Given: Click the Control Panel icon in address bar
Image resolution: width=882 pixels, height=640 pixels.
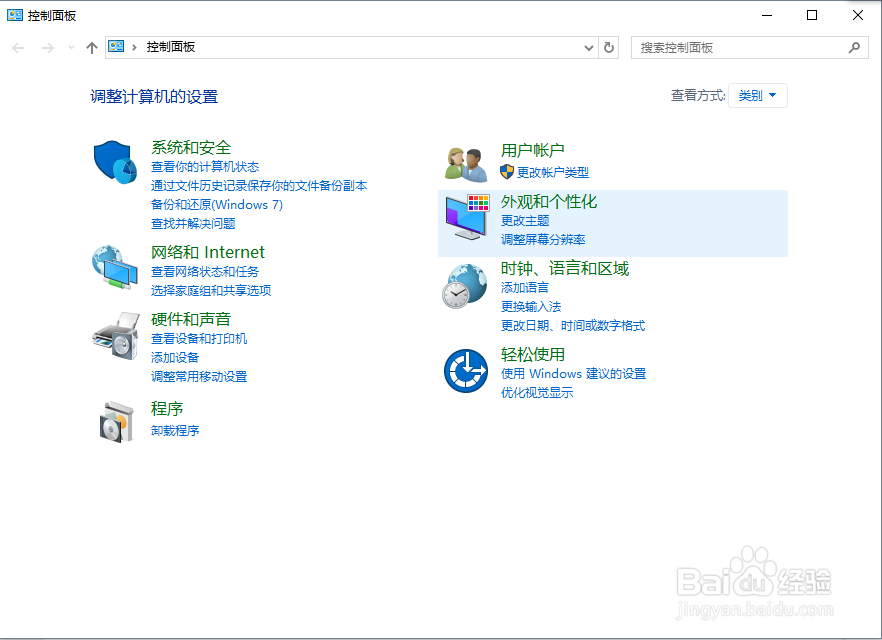Looking at the screenshot, I should pos(116,47).
